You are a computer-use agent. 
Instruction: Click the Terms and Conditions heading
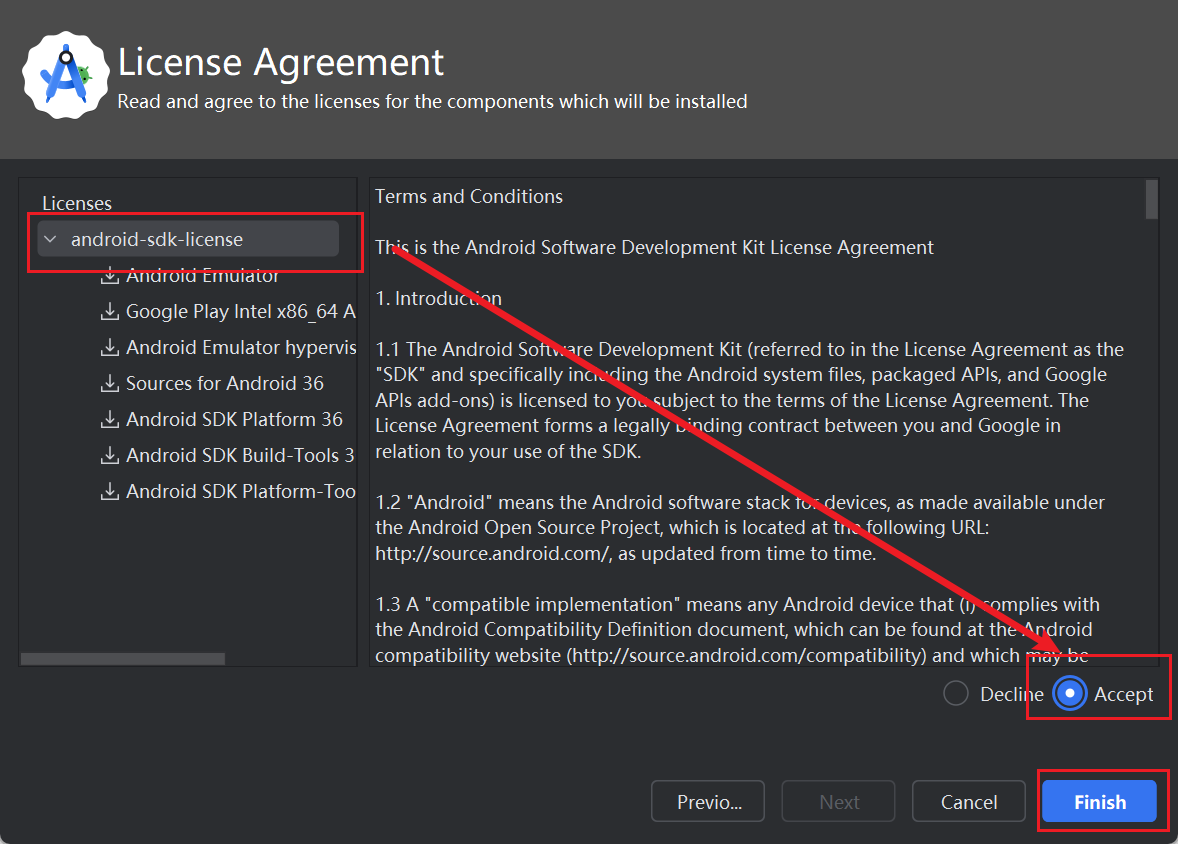pos(469,196)
